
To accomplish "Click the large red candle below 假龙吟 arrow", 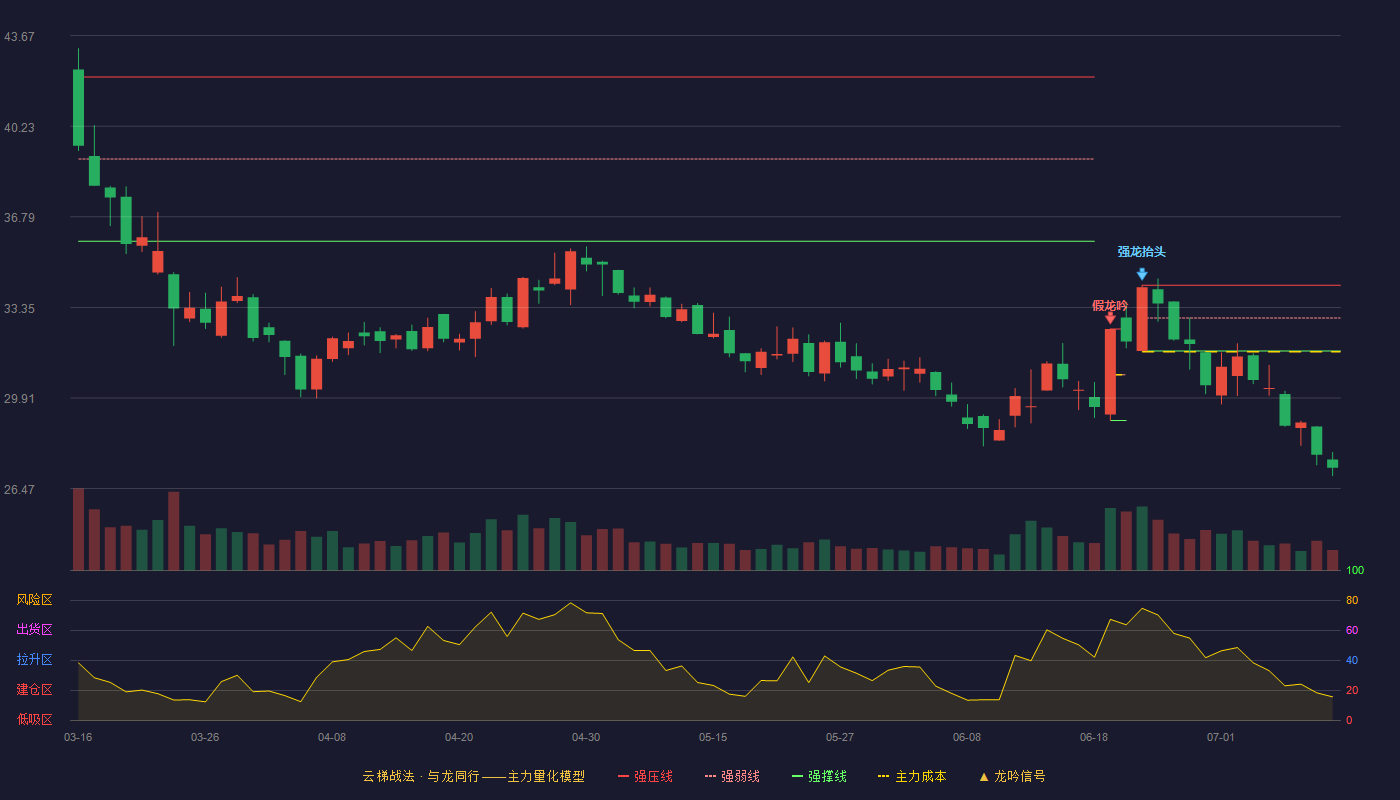I will coord(1110,371).
